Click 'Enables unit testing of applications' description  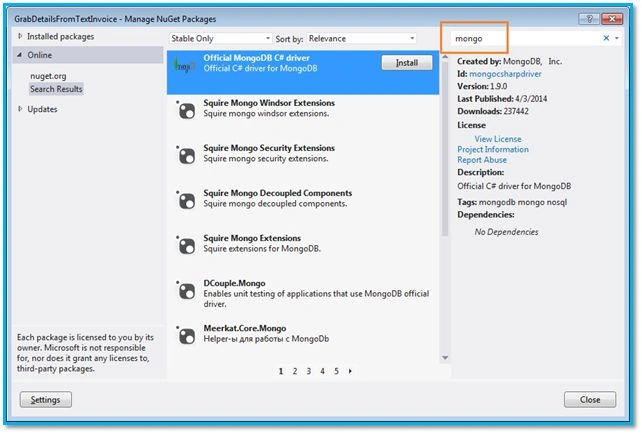click(316, 299)
